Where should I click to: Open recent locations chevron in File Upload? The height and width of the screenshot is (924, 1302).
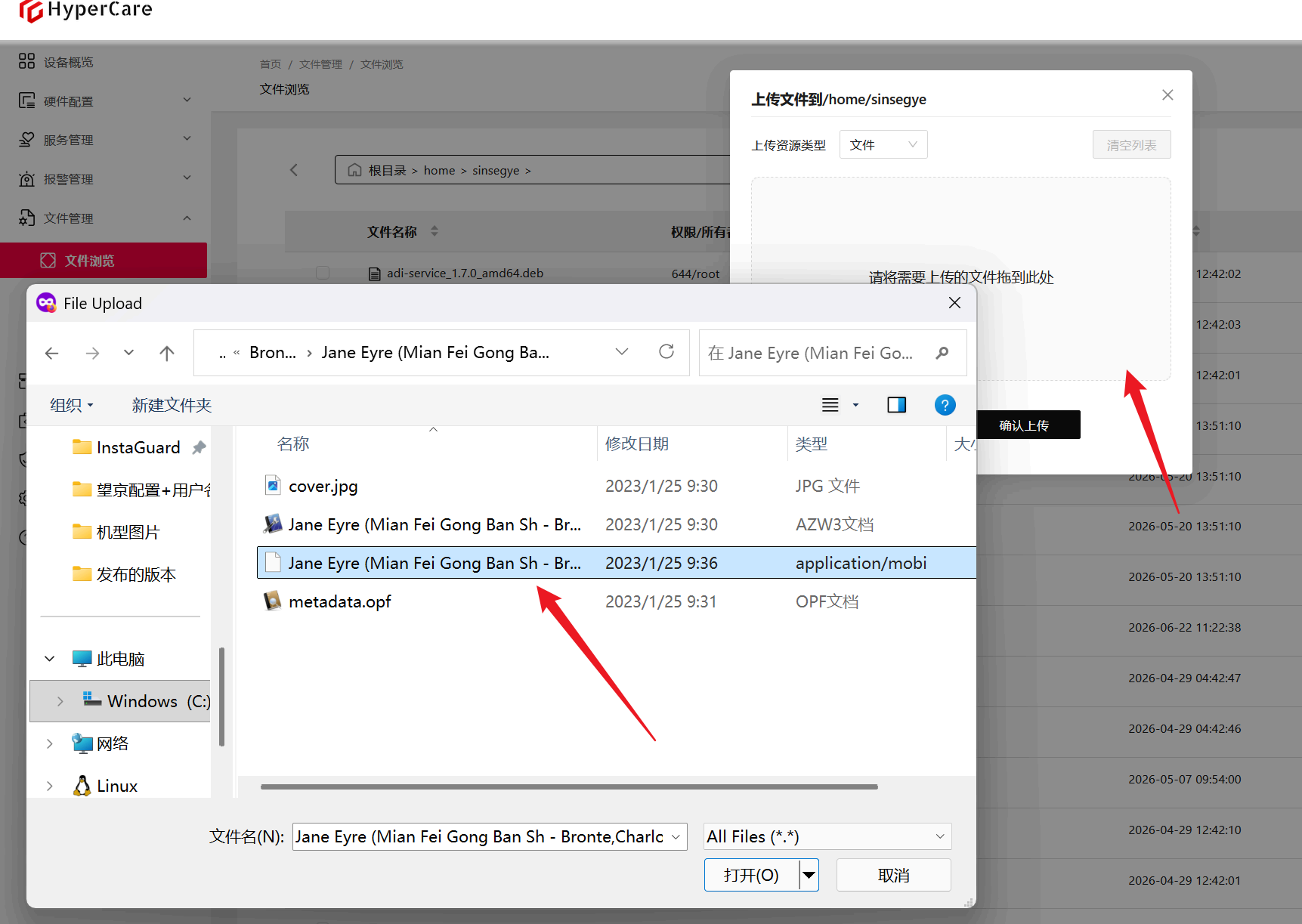(x=129, y=353)
